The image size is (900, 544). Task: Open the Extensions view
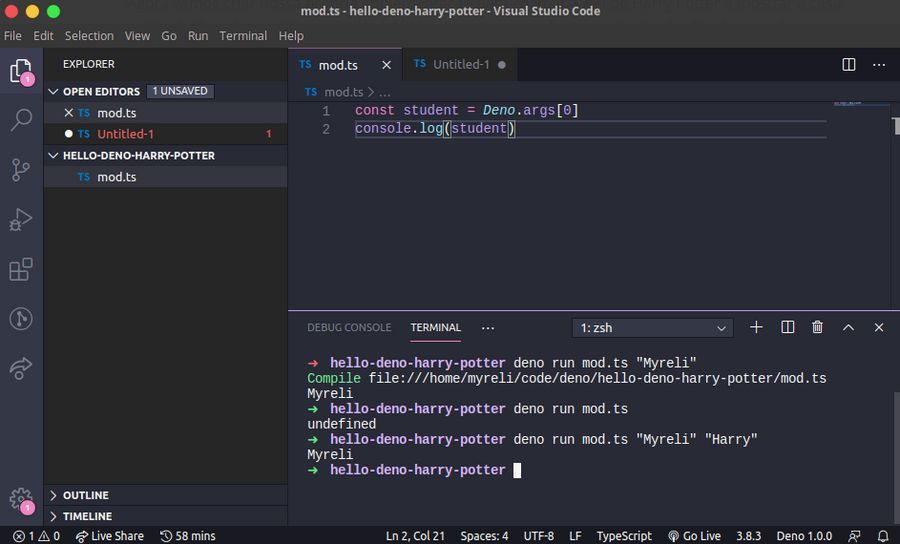click(21, 269)
